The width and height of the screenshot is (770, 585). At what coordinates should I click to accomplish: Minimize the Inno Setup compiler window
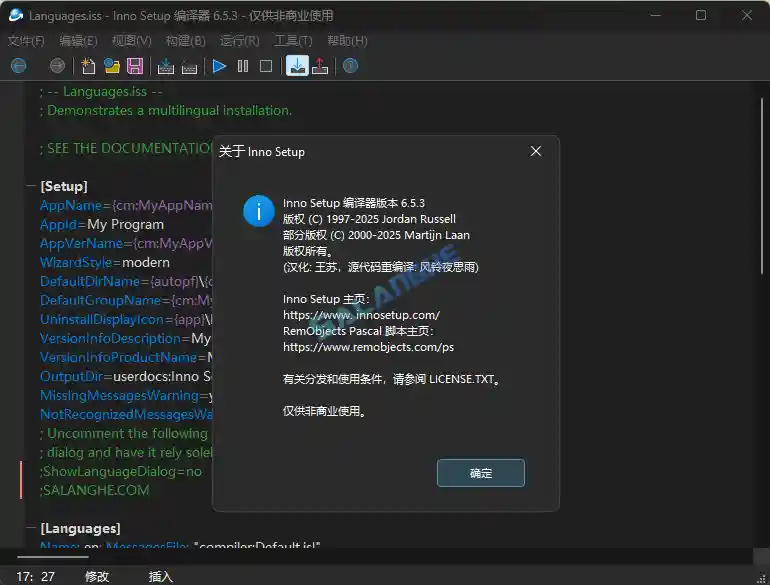655,15
